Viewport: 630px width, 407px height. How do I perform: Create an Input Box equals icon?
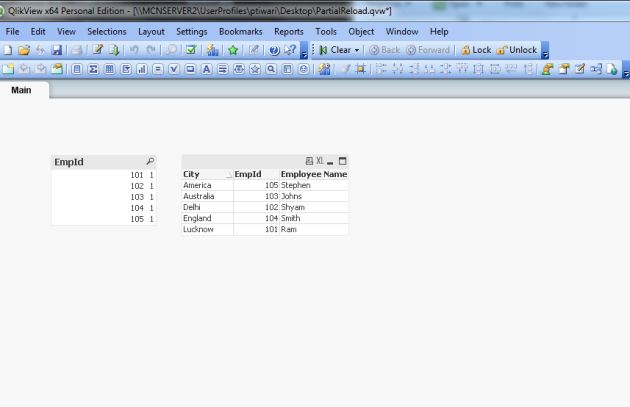(158, 69)
